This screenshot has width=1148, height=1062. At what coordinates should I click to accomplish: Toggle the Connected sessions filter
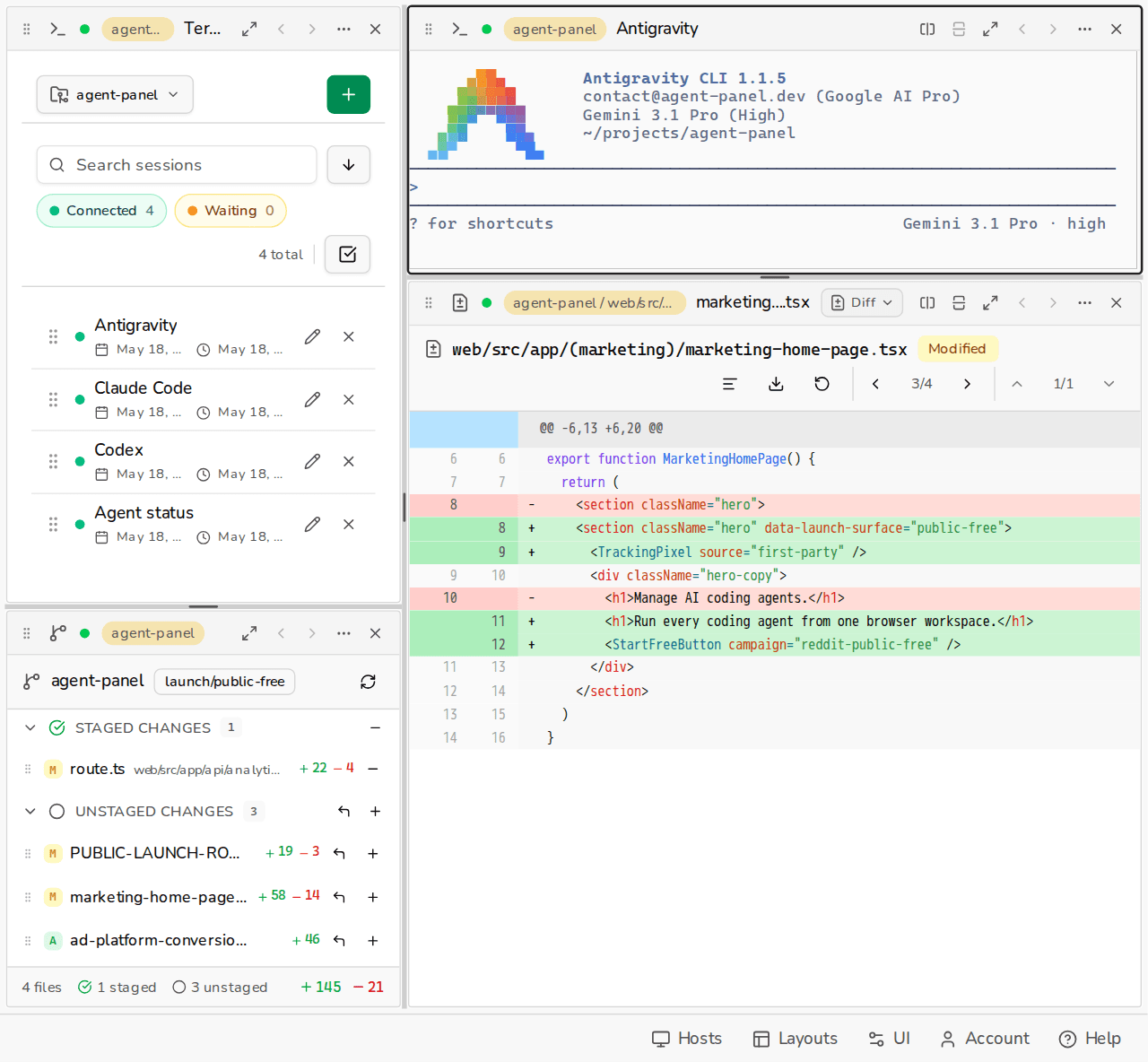point(101,211)
